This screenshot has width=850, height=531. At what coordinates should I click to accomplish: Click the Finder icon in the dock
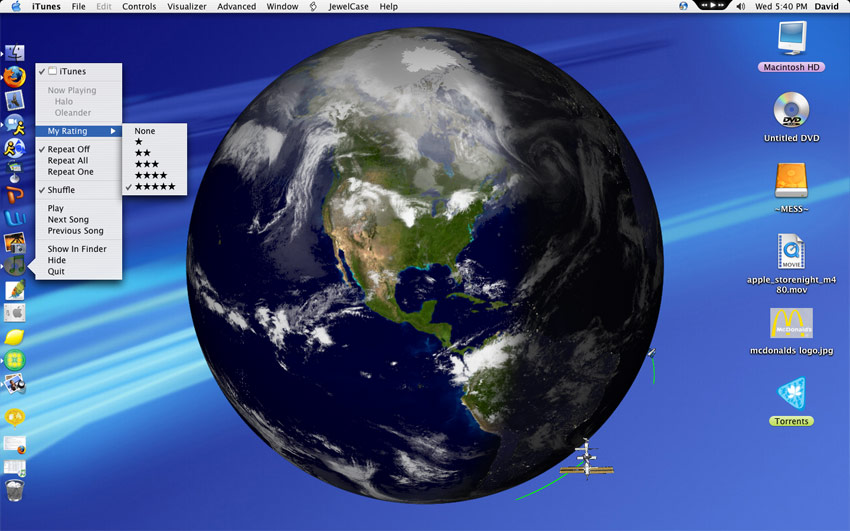click(15, 53)
